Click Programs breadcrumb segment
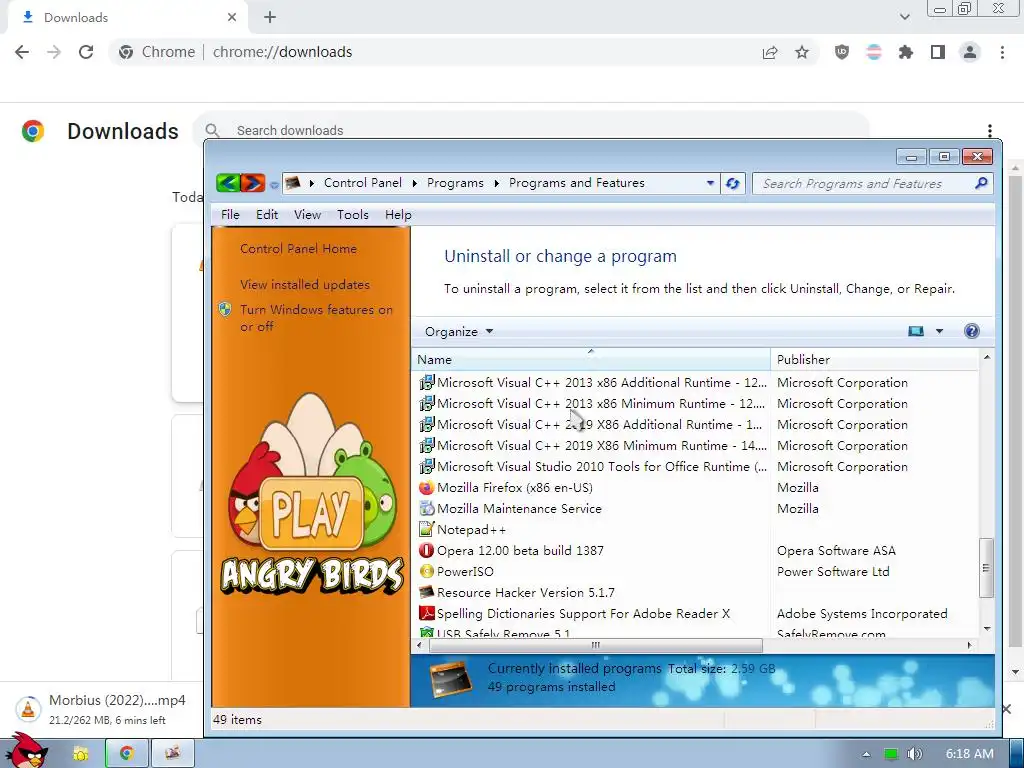Viewport: 1024px width, 768px height. (455, 183)
